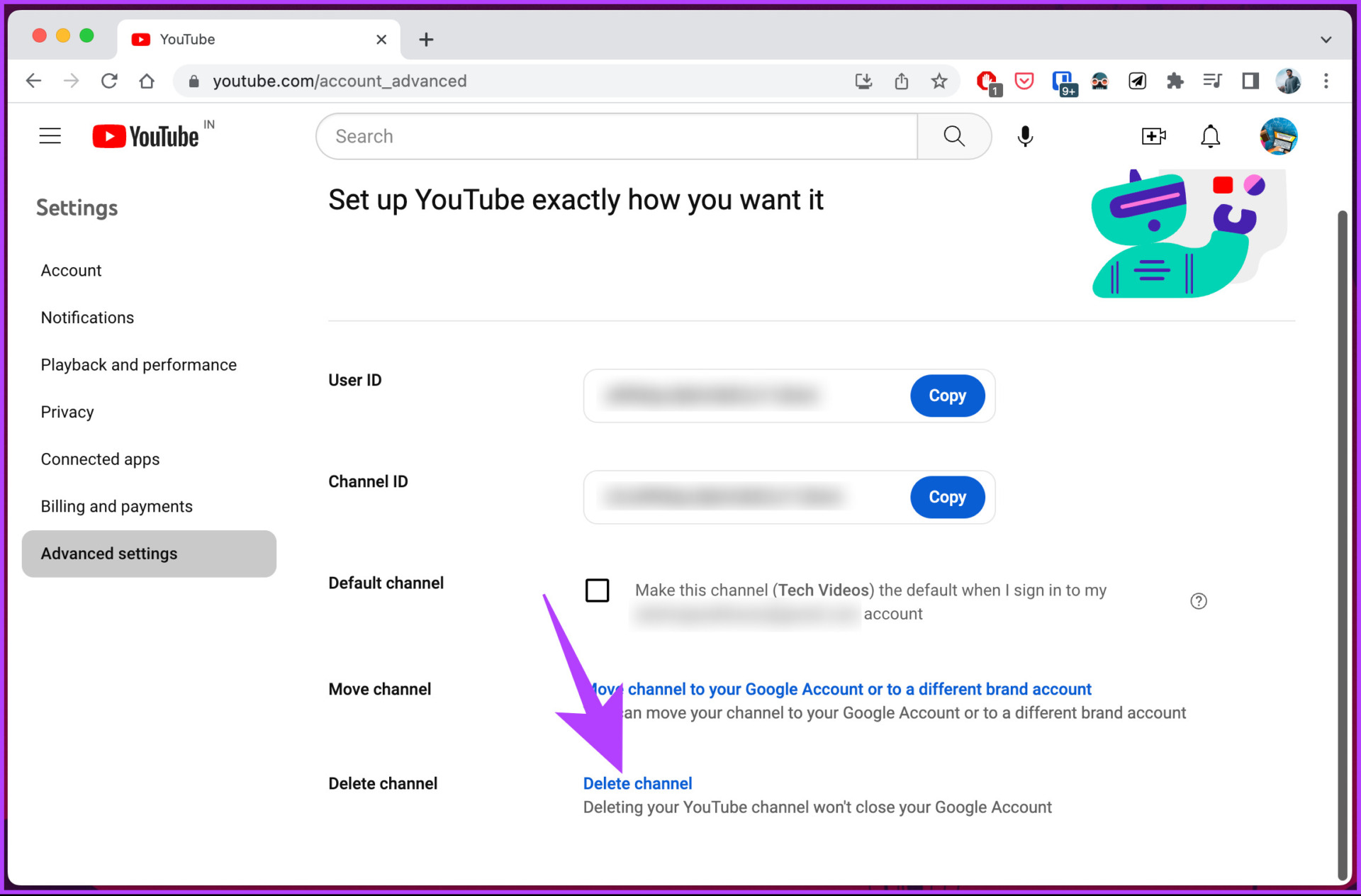Screen dimensions: 1361x896
Task: Click the address bar URL
Action: point(340,81)
